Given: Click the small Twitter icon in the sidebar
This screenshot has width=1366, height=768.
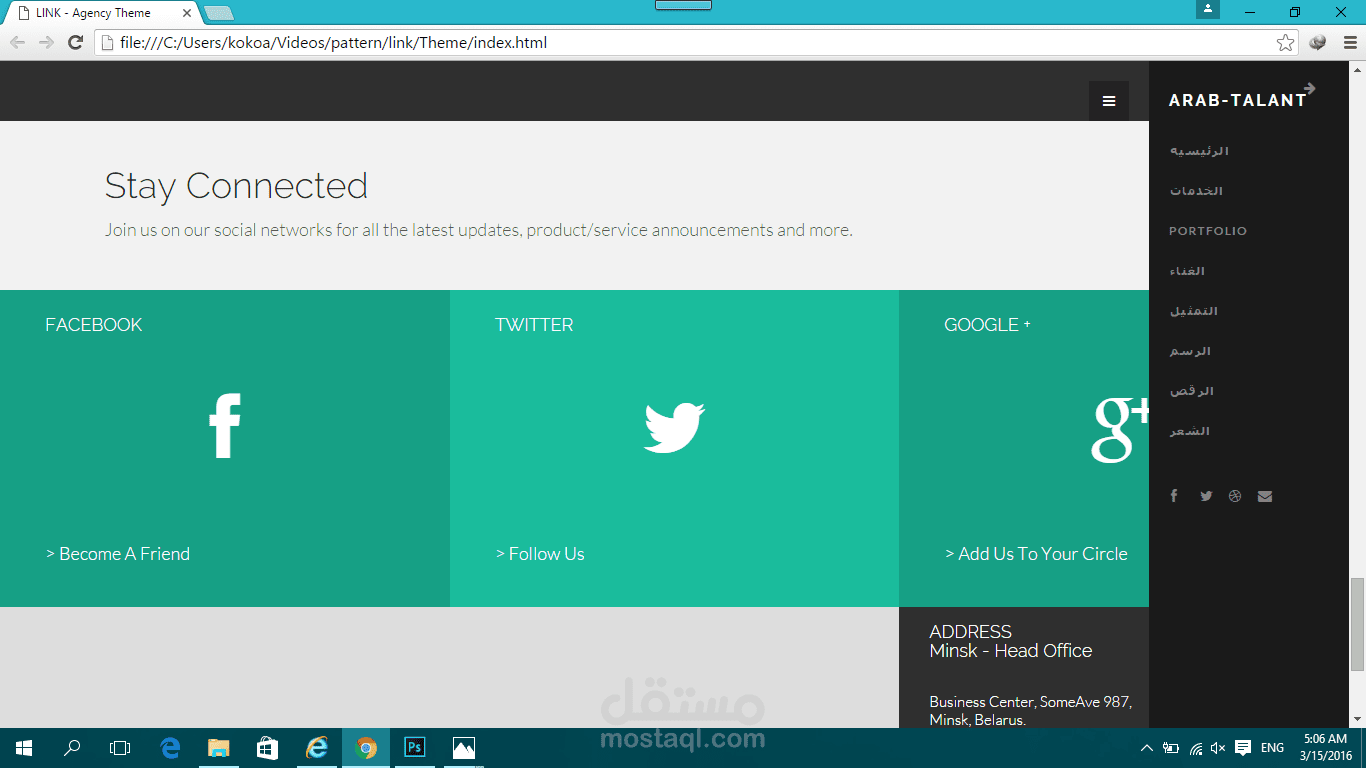Looking at the screenshot, I should (1205, 495).
